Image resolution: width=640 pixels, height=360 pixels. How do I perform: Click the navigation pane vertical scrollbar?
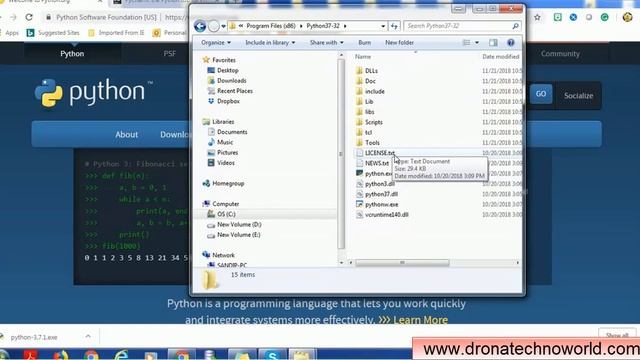click(341, 154)
